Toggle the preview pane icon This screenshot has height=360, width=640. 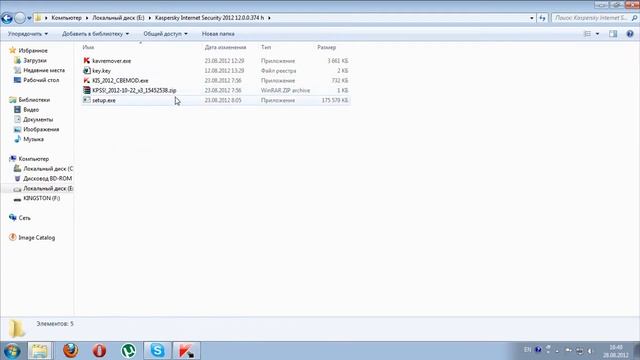point(613,34)
